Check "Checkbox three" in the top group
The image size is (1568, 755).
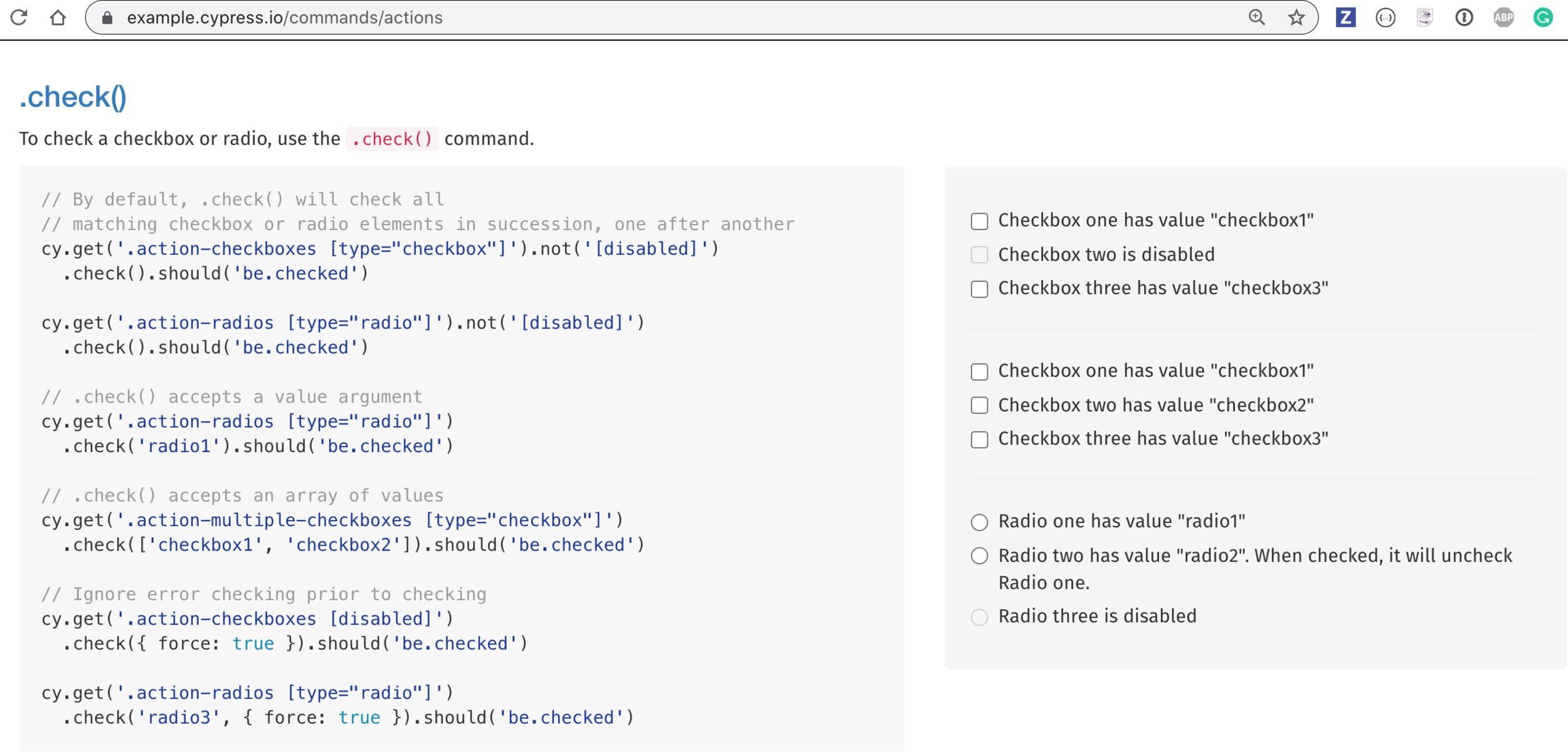pos(979,289)
